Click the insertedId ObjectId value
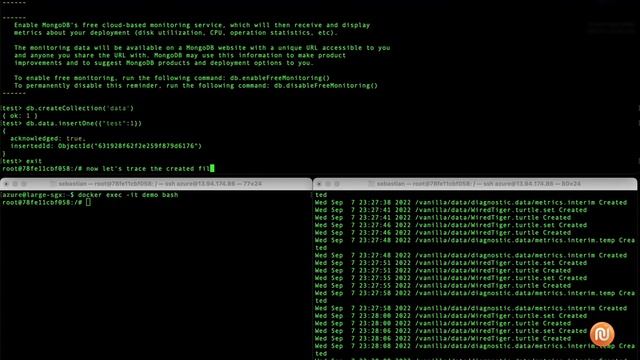Image resolution: width=640 pixels, height=360 pixels. 130,146
